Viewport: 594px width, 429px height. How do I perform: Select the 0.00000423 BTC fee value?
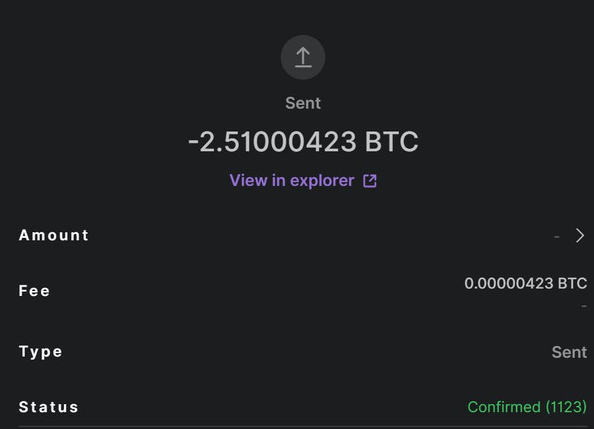tap(526, 283)
